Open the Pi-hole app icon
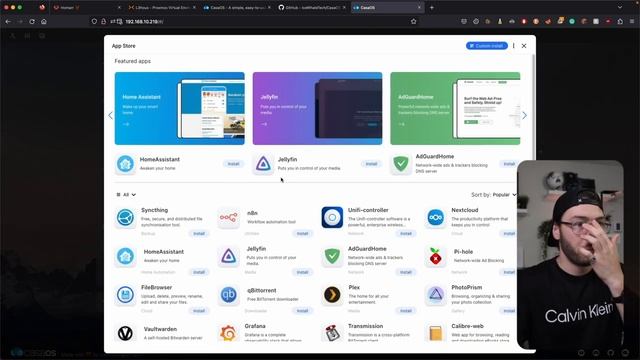This screenshot has width=640, height=360. click(436, 256)
